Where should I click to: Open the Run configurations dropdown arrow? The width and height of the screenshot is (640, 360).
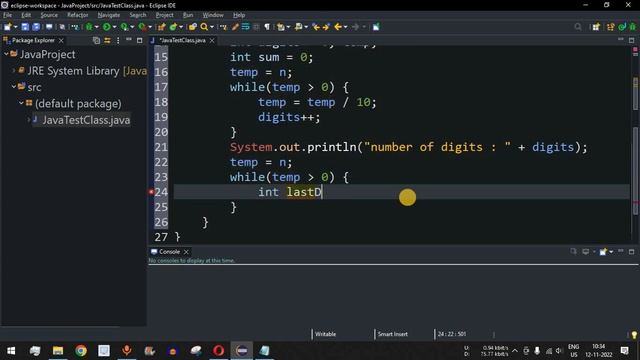tap(114, 27)
